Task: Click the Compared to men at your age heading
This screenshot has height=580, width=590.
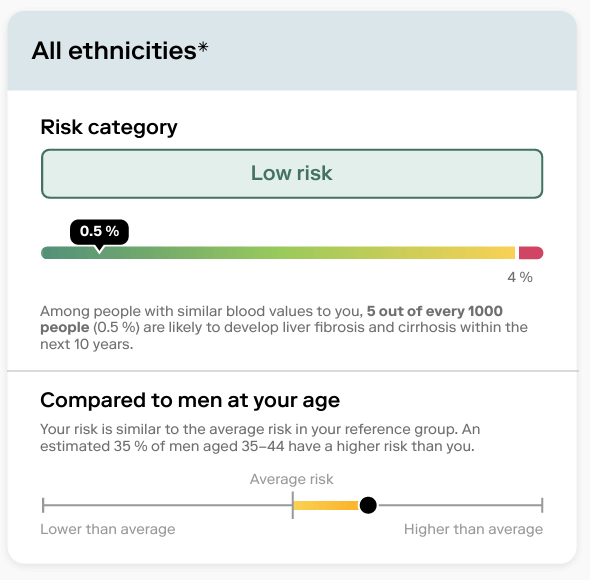Action: (x=190, y=400)
